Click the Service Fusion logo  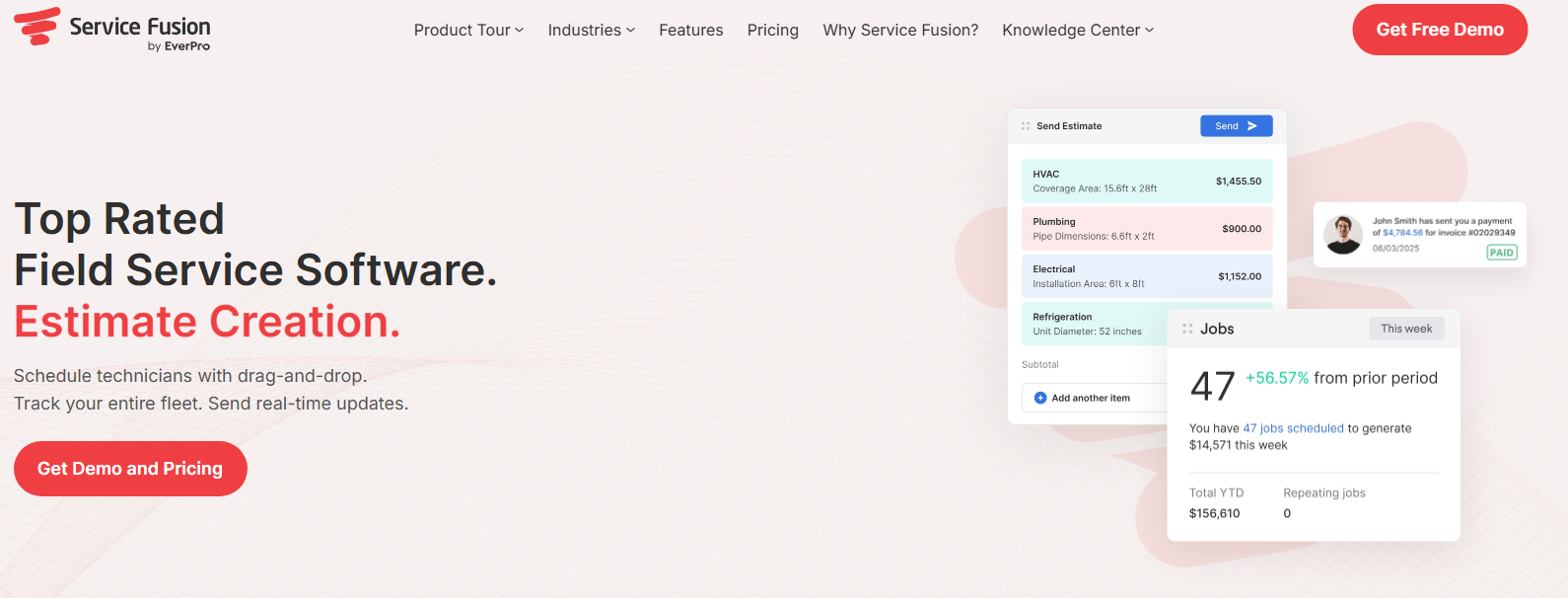click(111, 29)
